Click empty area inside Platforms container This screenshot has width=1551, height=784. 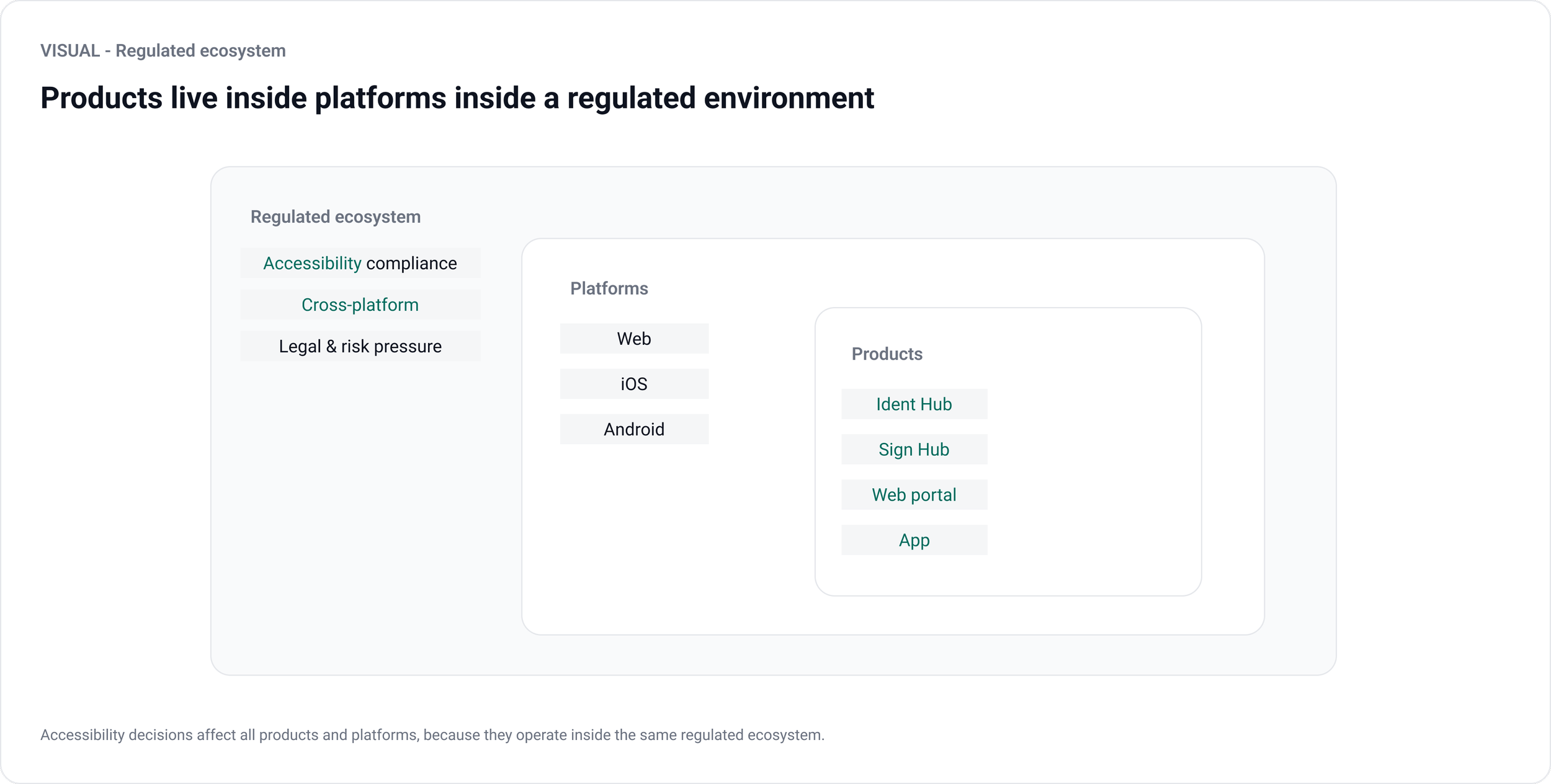click(658, 546)
